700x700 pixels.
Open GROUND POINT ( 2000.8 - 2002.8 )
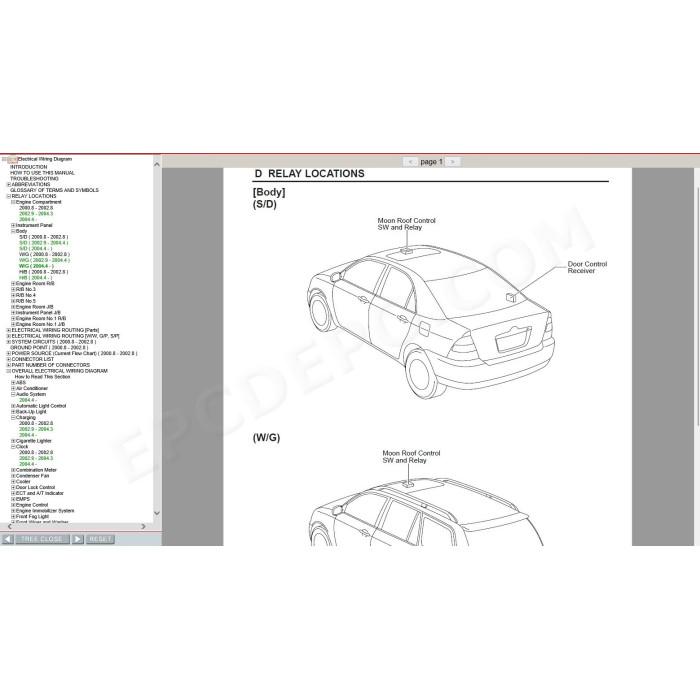(49, 347)
